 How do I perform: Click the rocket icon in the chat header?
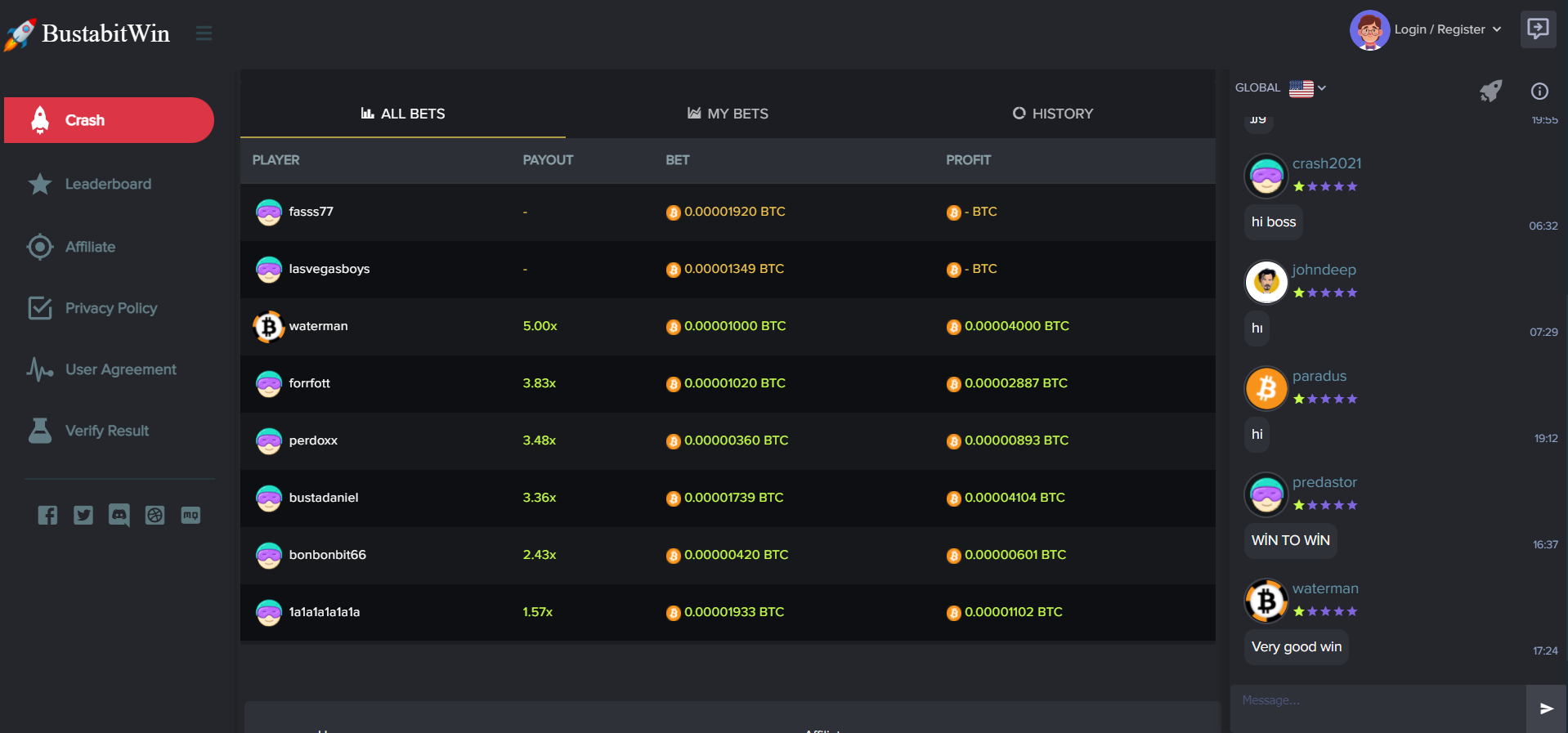pyautogui.click(x=1491, y=91)
